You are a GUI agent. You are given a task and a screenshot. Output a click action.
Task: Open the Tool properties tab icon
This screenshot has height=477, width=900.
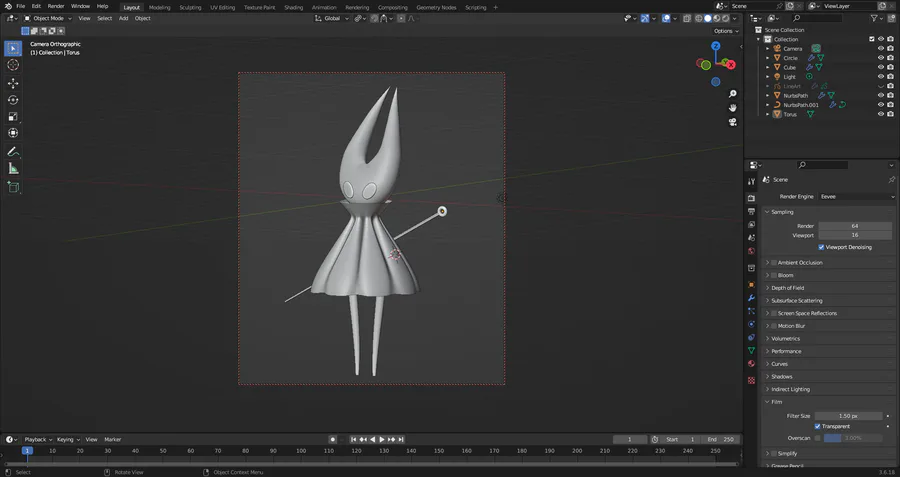(x=751, y=181)
